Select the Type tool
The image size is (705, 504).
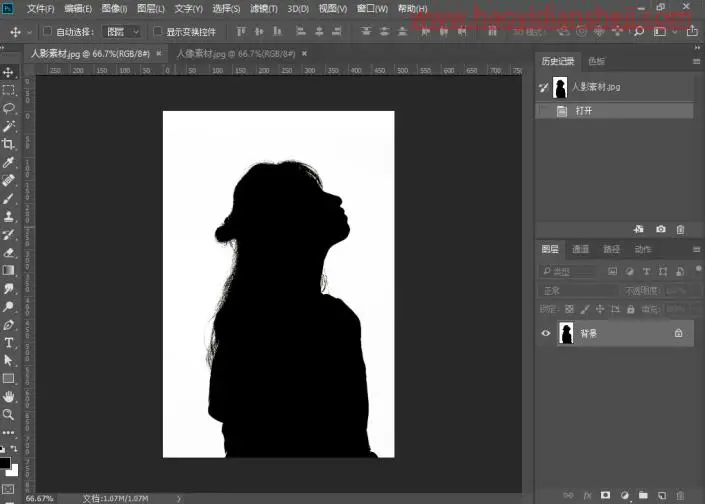point(8,343)
